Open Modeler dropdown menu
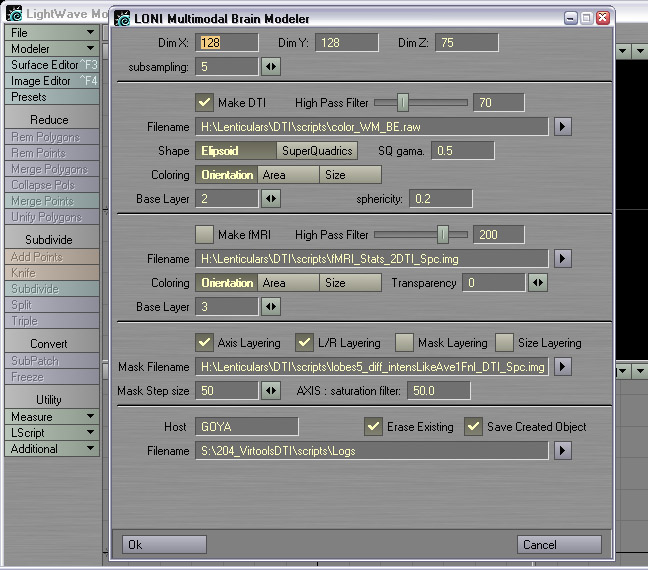Screen dimensions: 648x570 (x=52, y=48)
